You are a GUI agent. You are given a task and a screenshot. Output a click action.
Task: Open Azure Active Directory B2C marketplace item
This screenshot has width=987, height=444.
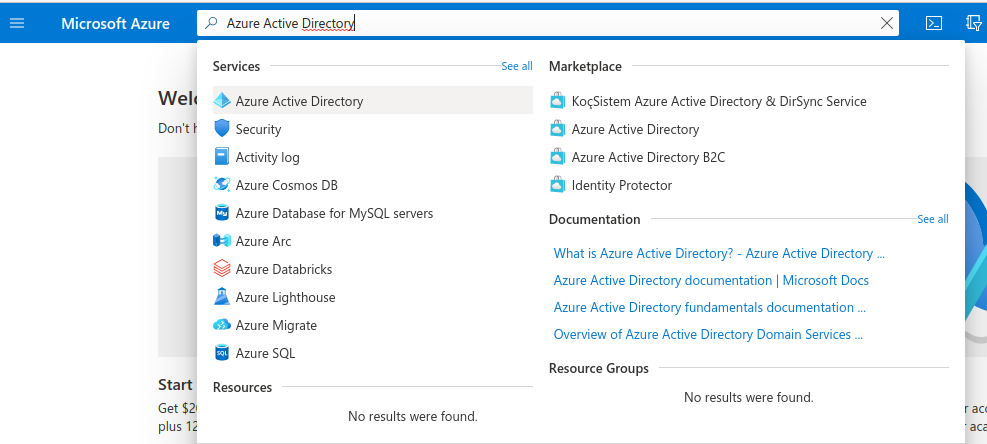point(648,157)
